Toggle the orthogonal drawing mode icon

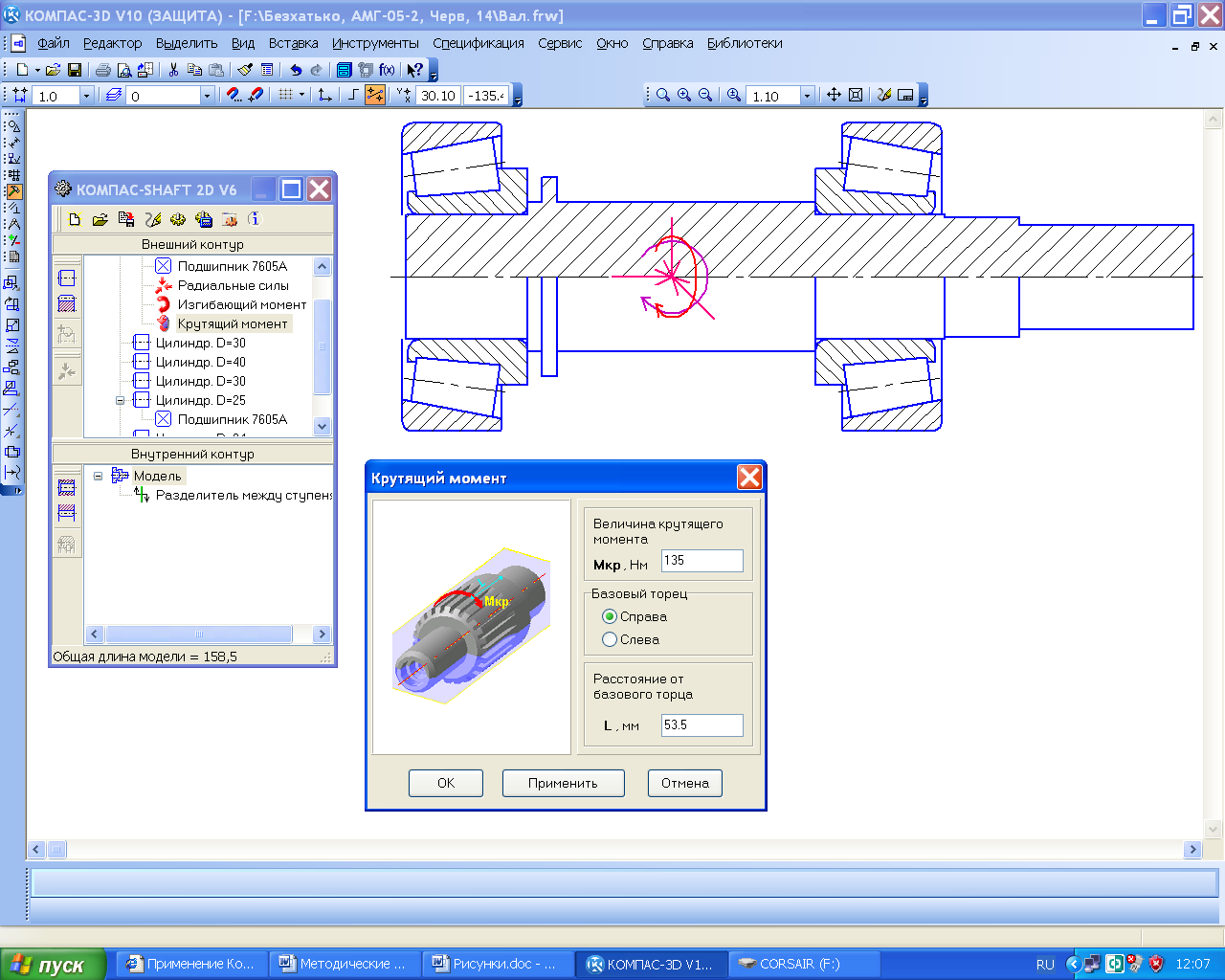353,95
